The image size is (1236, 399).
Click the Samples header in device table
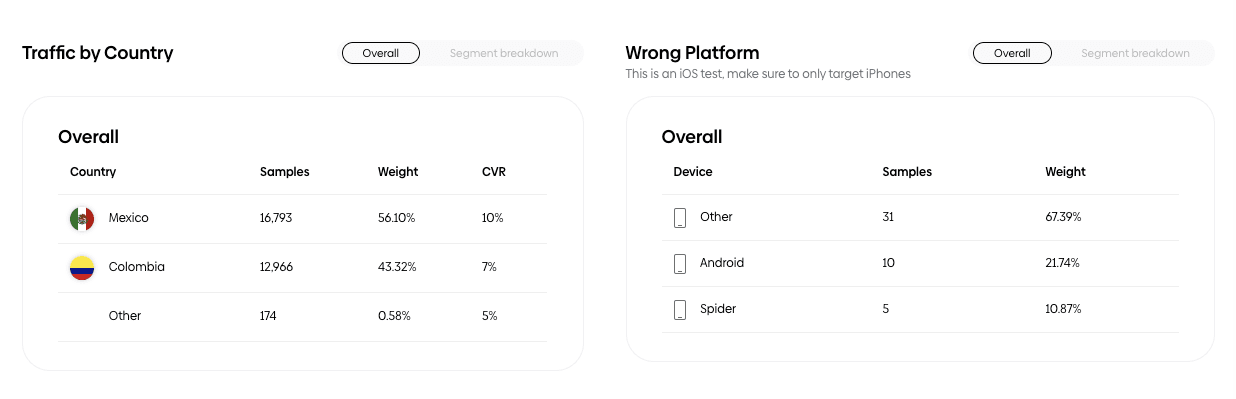click(907, 172)
